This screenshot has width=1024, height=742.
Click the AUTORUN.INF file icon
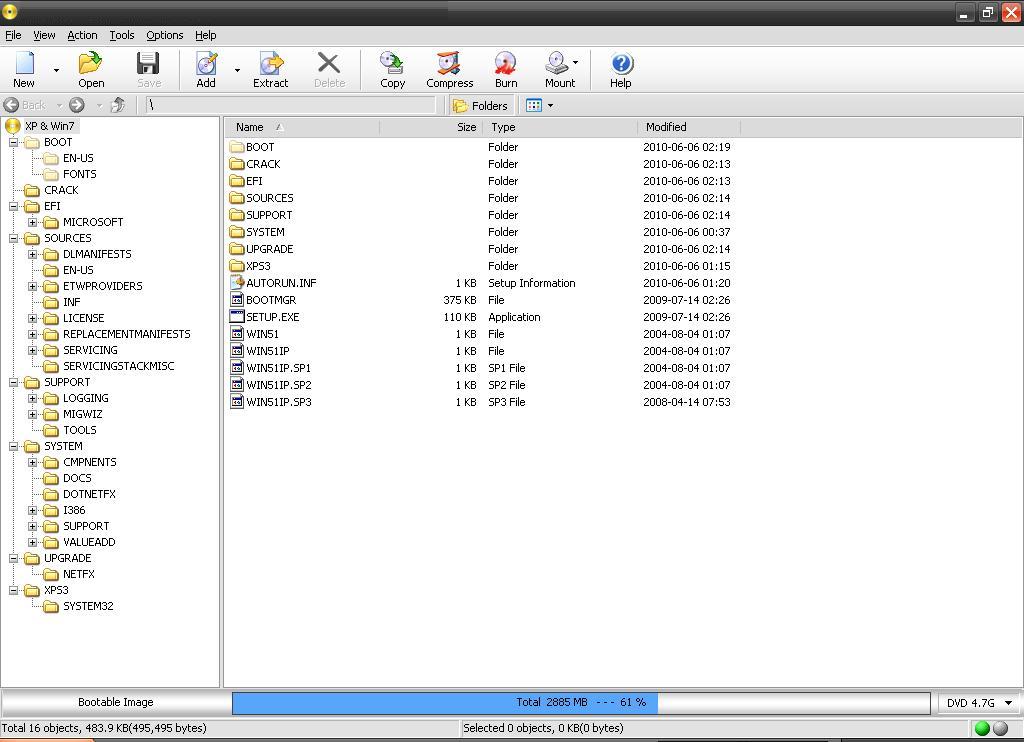[x=237, y=283]
